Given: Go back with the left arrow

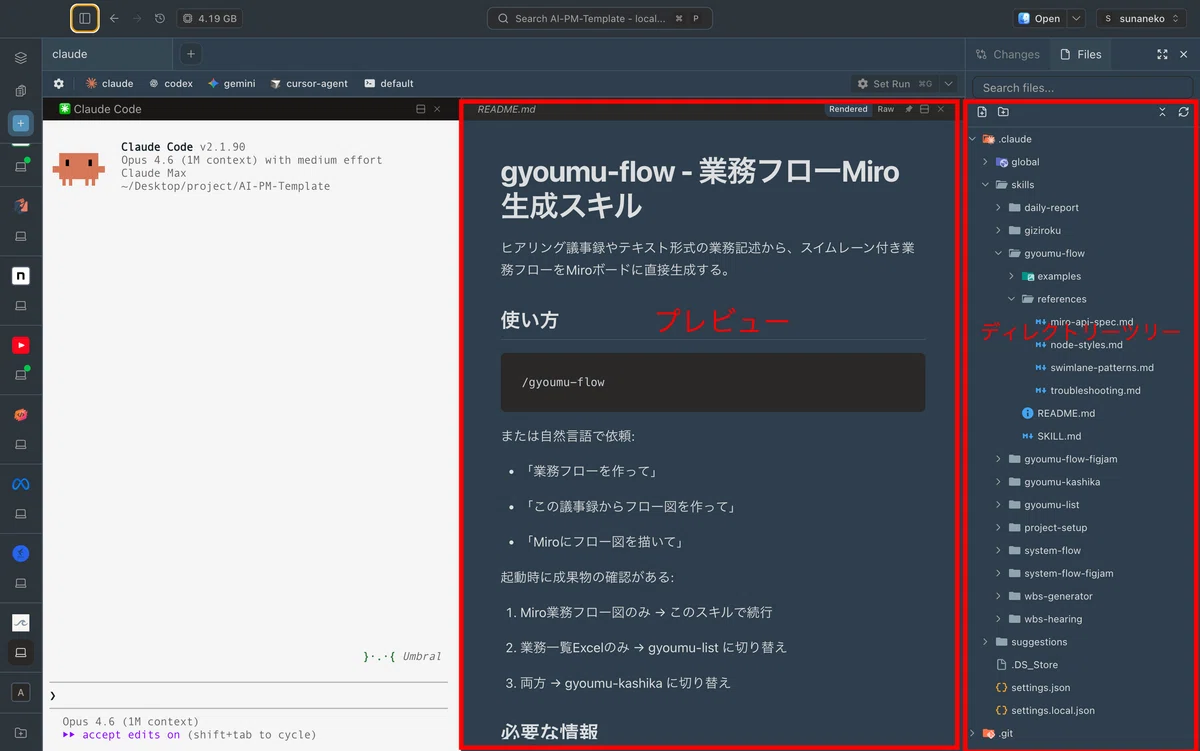Looking at the screenshot, I should pos(114,18).
